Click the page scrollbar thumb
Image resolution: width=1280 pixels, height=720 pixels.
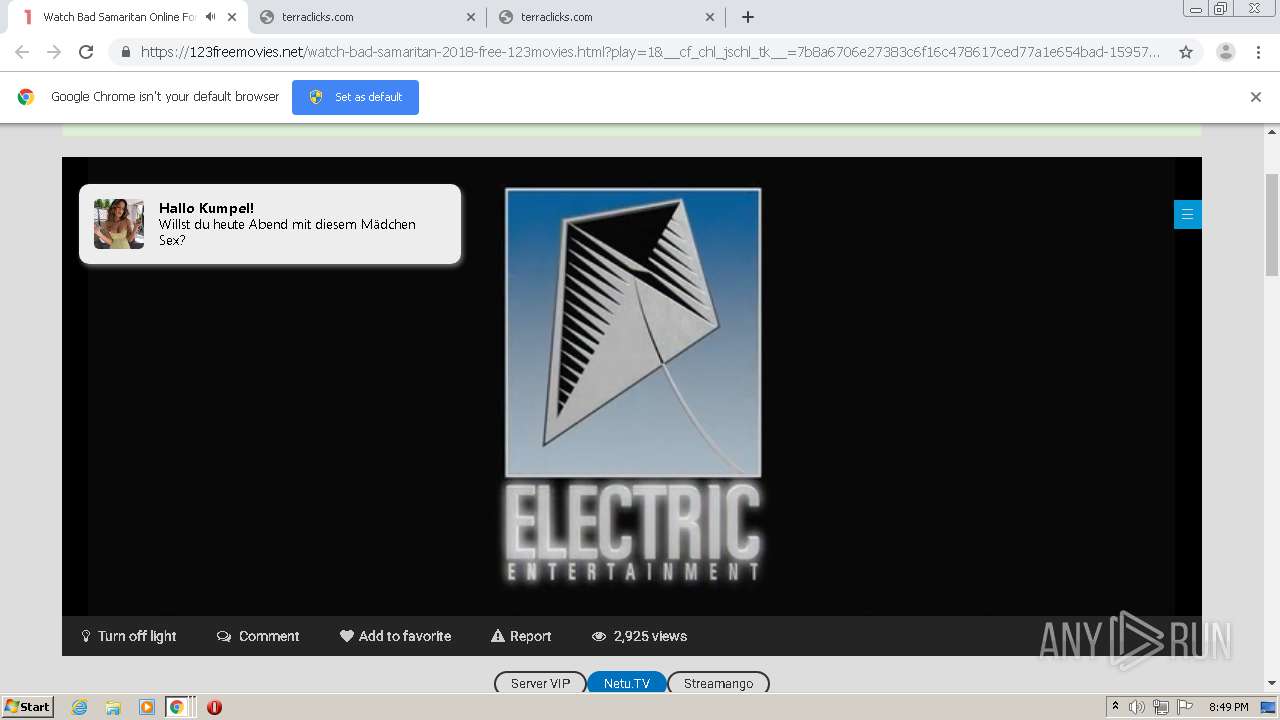(1272, 224)
